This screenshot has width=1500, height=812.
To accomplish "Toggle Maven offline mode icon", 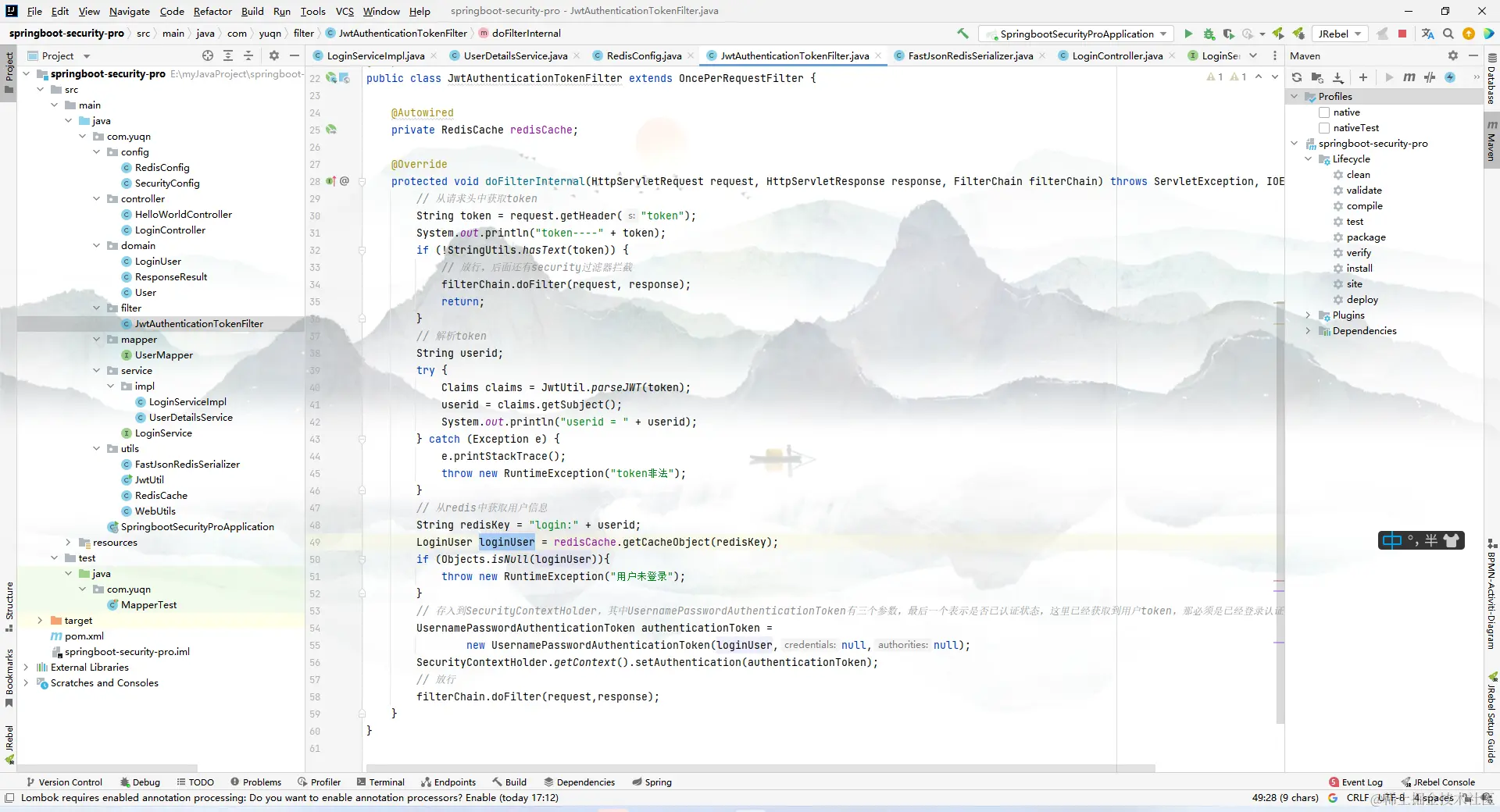I will coord(1430,77).
